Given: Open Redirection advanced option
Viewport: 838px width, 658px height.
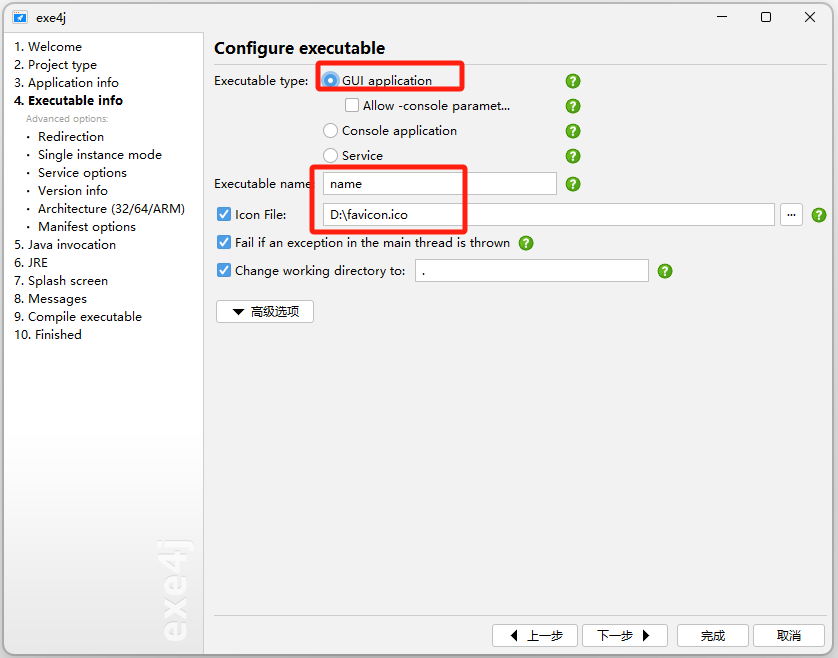Looking at the screenshot, I should (x=71, y=137).
